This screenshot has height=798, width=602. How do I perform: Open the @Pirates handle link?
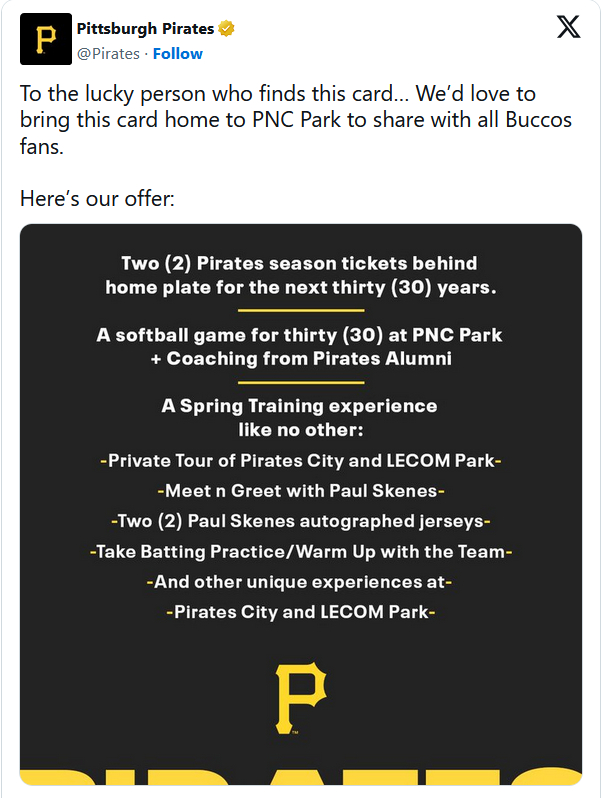click(x=109, y=53)
